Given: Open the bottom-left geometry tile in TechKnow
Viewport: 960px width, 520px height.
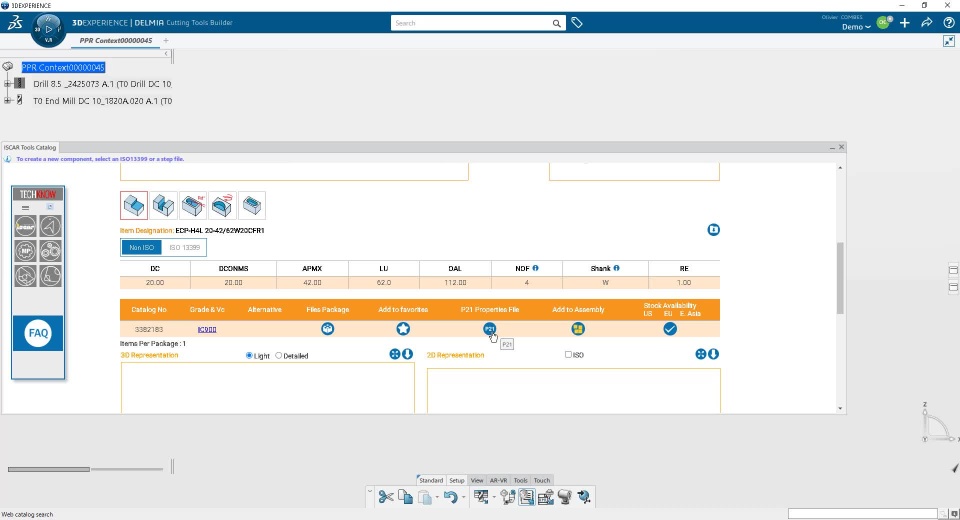Looking at the screenshot, I should [26, 276].
